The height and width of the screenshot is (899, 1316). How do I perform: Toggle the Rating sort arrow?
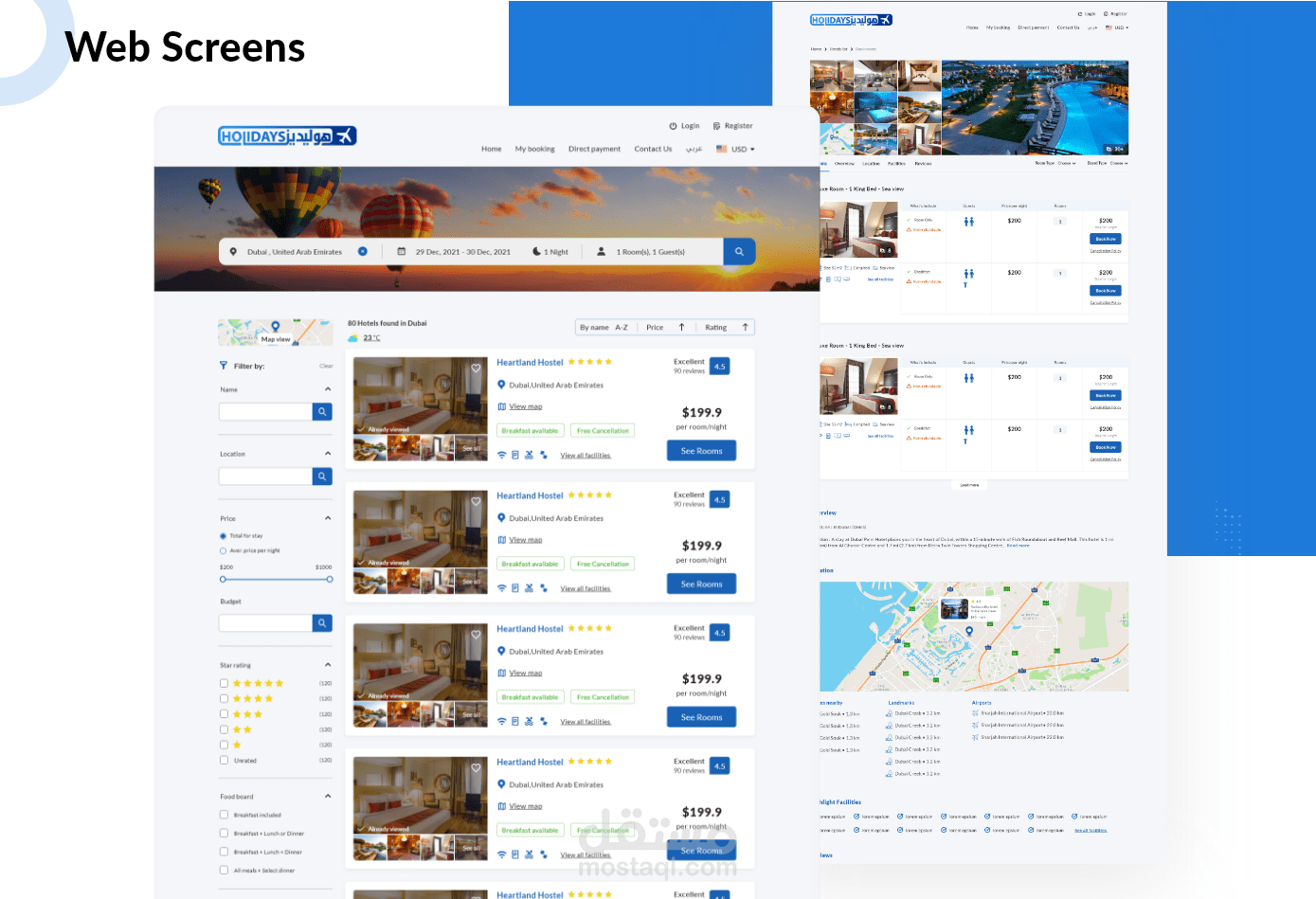[746, 327]
